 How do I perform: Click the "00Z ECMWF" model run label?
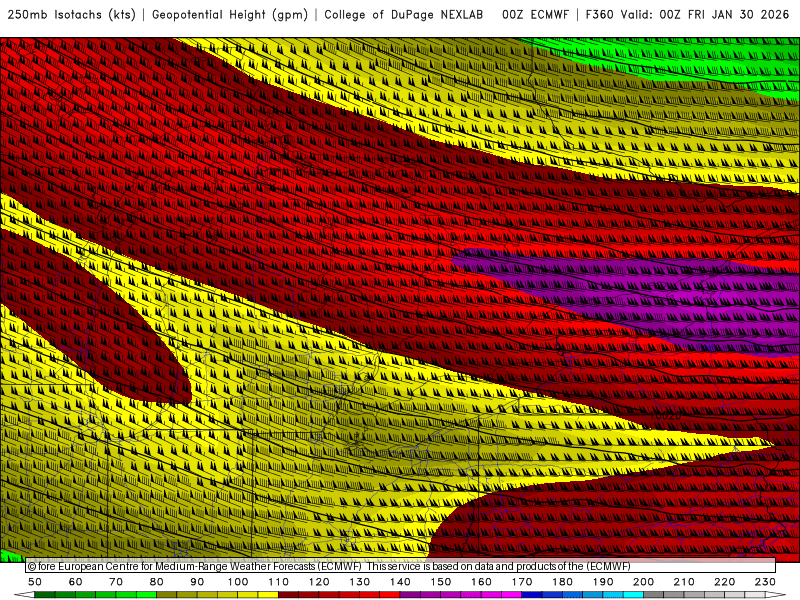click(535, 15)
